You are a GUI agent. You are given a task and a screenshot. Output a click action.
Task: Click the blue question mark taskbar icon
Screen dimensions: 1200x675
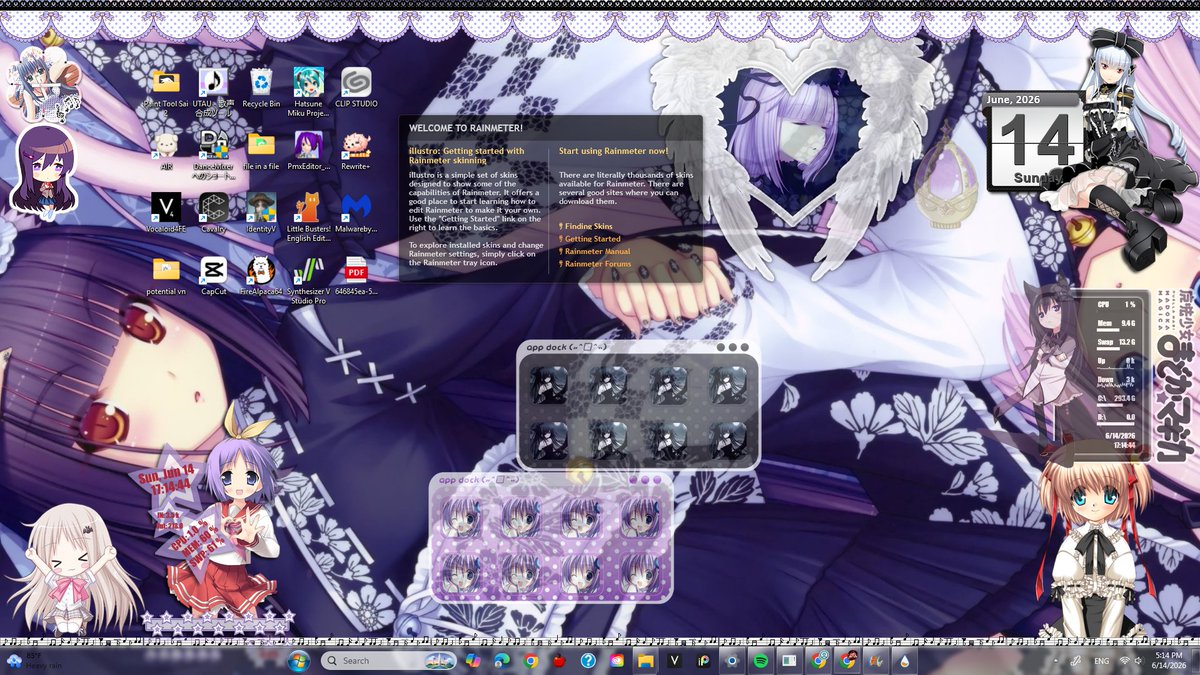pos(588,660)
